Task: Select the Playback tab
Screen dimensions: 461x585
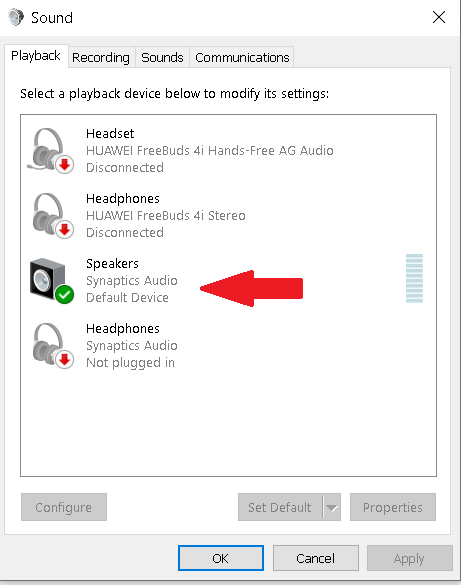Action: (x=36, y=56)
